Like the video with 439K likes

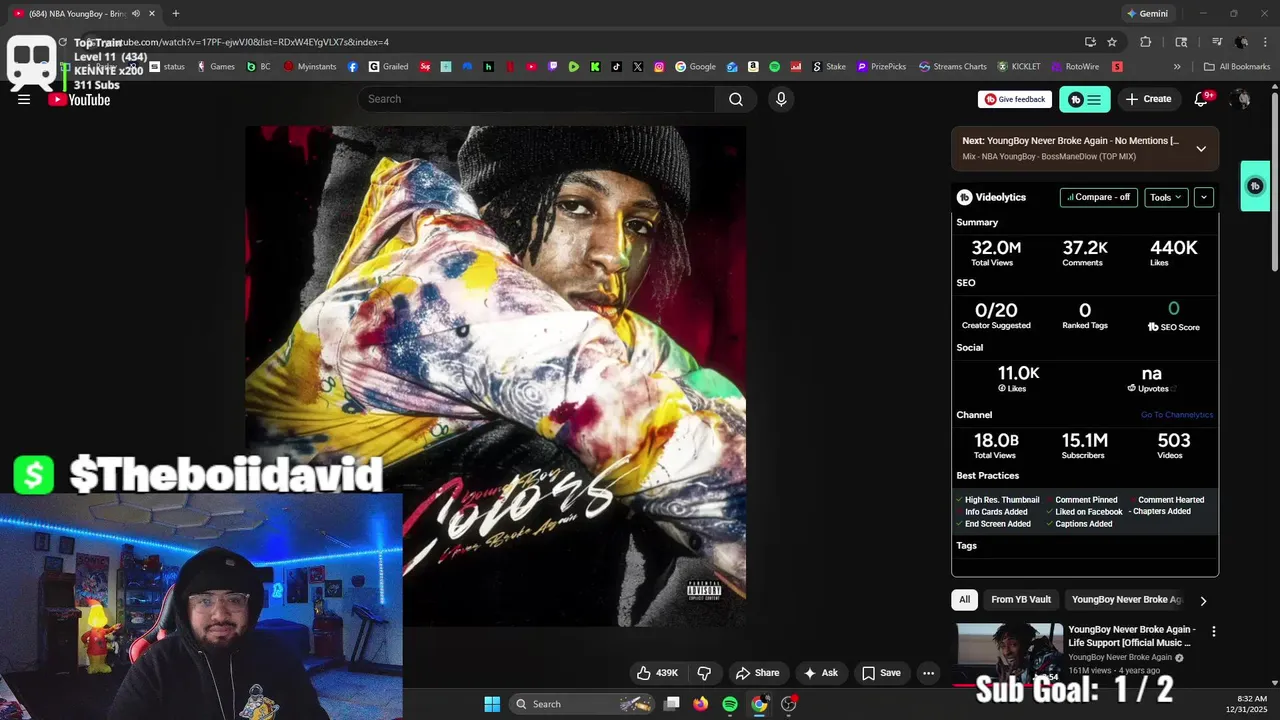click(658, 673)
